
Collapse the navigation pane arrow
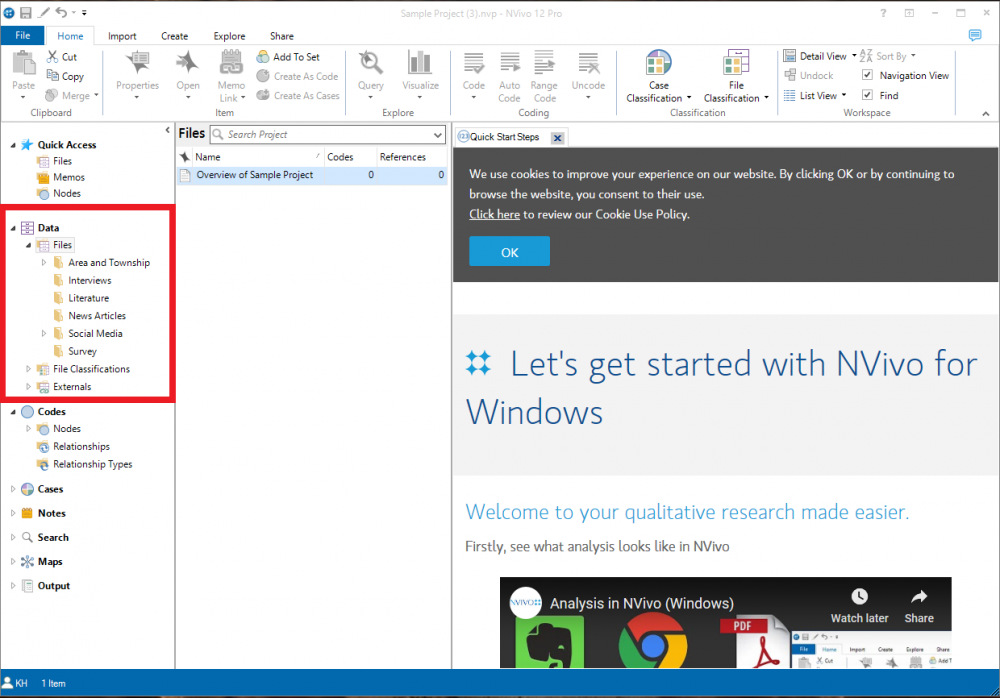tap(167, 130)
